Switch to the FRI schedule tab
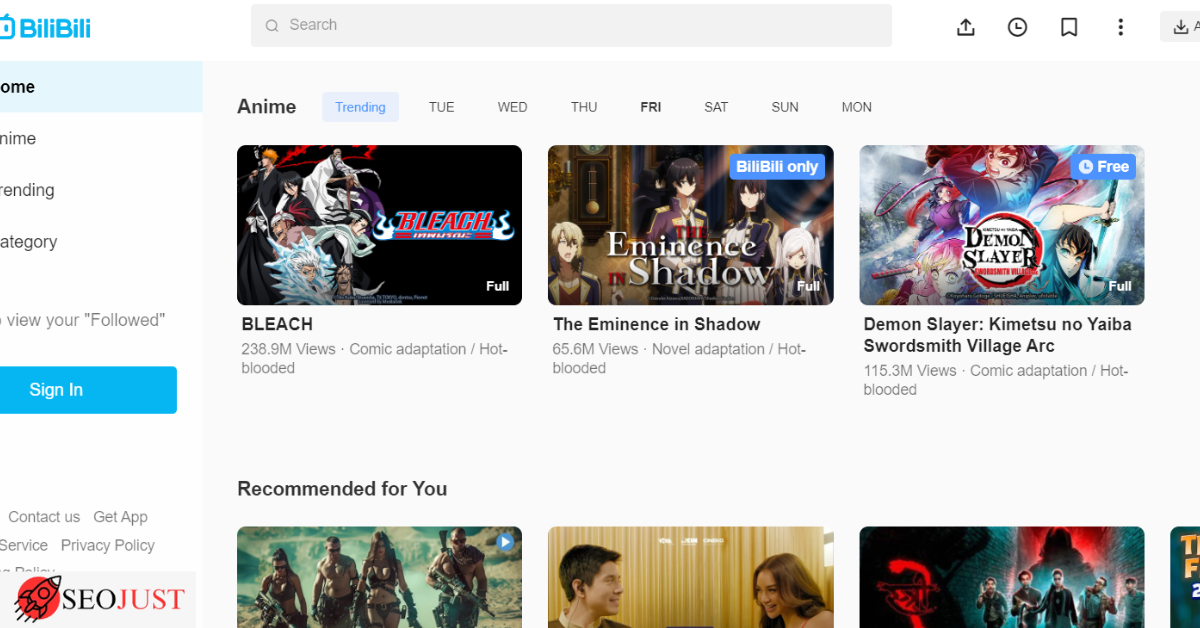Viewport: 1200px width, 628px height. pyautogui.click(x=651, y=107)
